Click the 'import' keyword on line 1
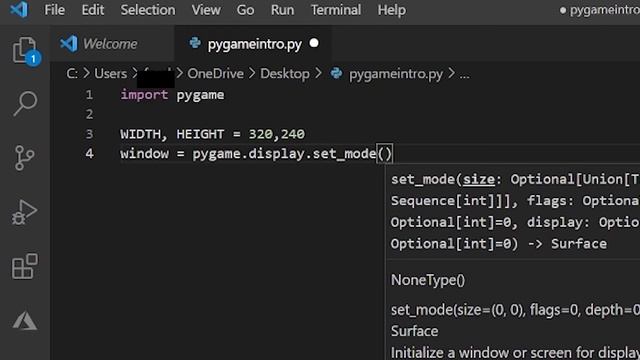This screenshot has width=640, height=360. (x=144, y=95)
